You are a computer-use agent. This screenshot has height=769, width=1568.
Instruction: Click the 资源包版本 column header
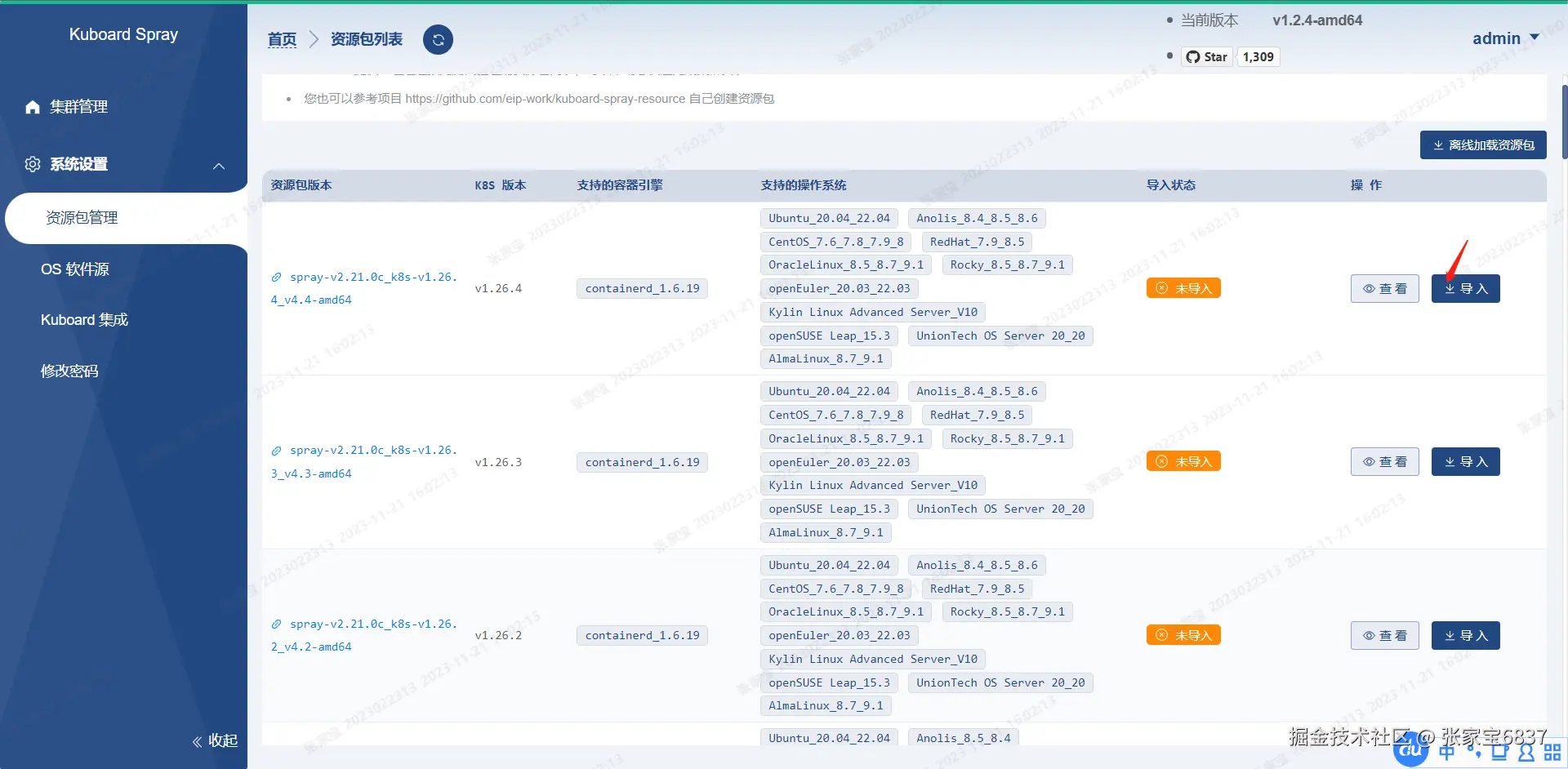click(301, 185)
